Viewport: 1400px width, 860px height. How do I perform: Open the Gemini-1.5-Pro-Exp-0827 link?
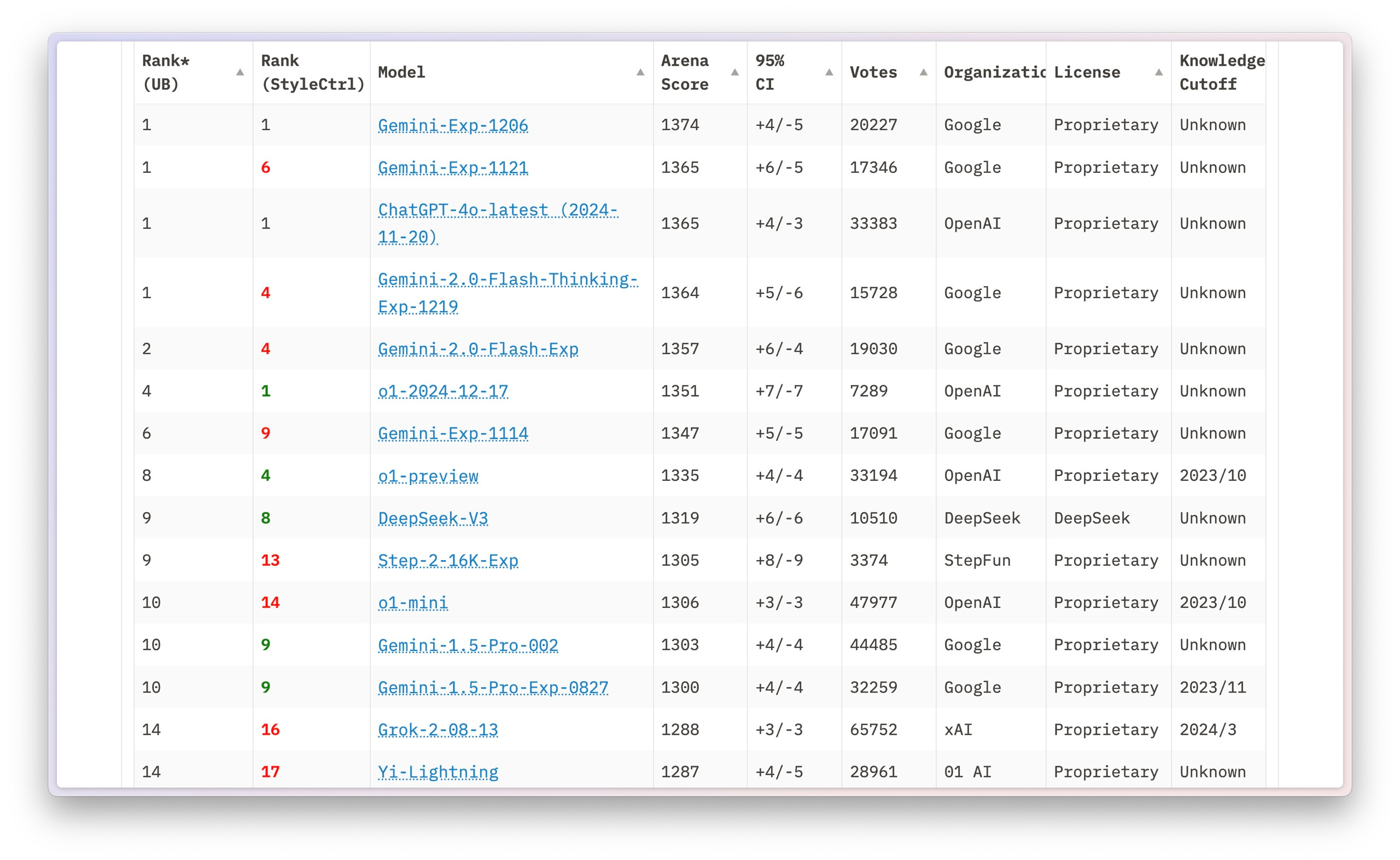[x=493, y=688]
